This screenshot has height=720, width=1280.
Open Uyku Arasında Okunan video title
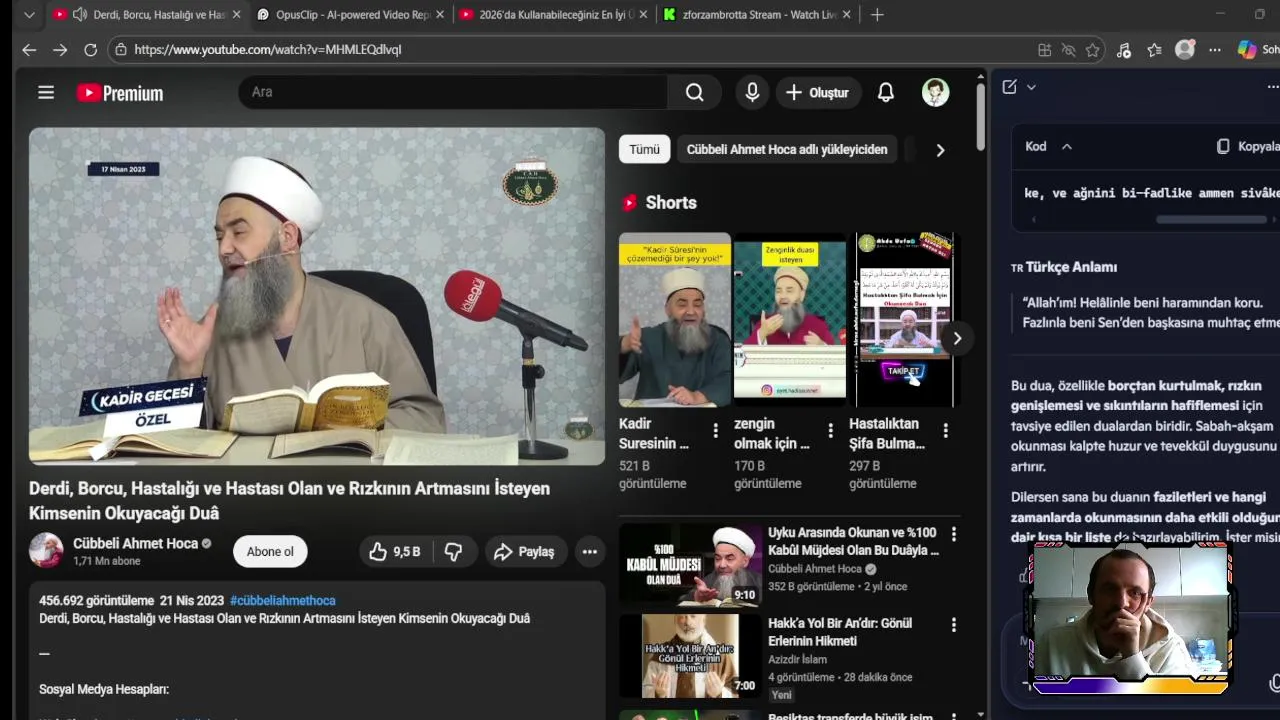[853, 541]
